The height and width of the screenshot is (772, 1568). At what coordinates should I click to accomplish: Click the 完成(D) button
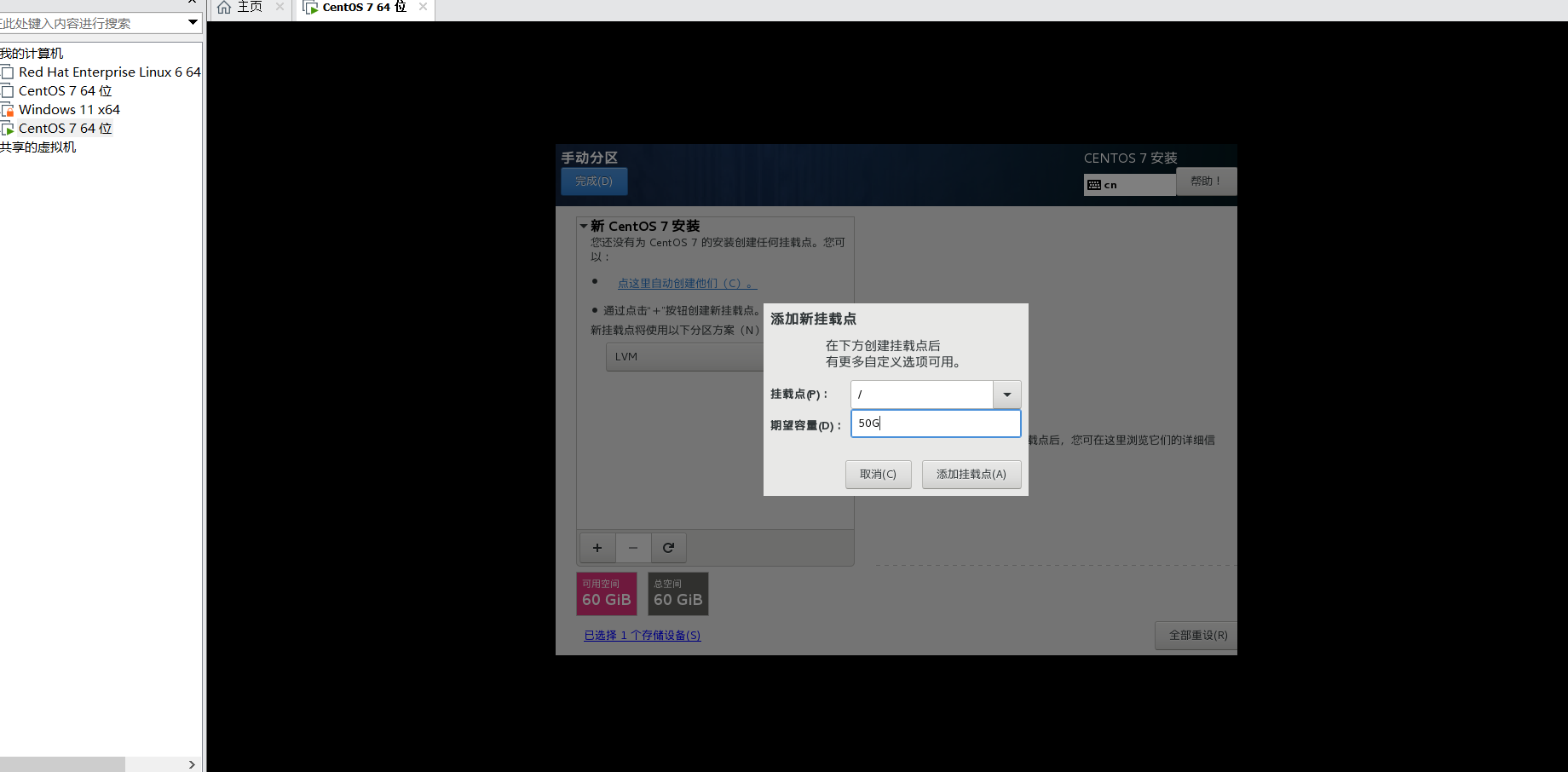pos(594,181)
